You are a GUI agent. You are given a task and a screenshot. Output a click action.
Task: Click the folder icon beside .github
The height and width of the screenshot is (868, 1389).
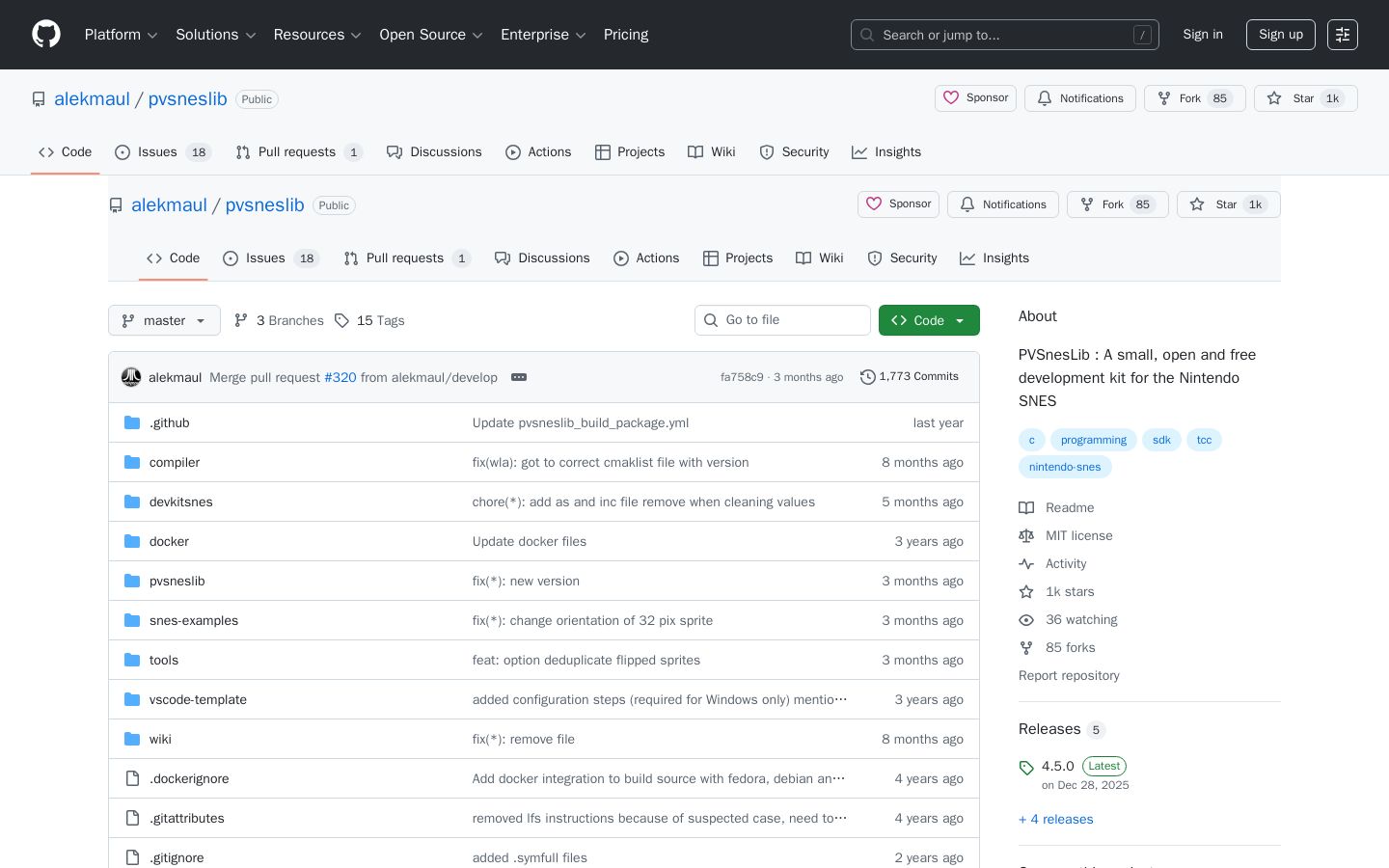pyautogui.click(x=132, y=422)
